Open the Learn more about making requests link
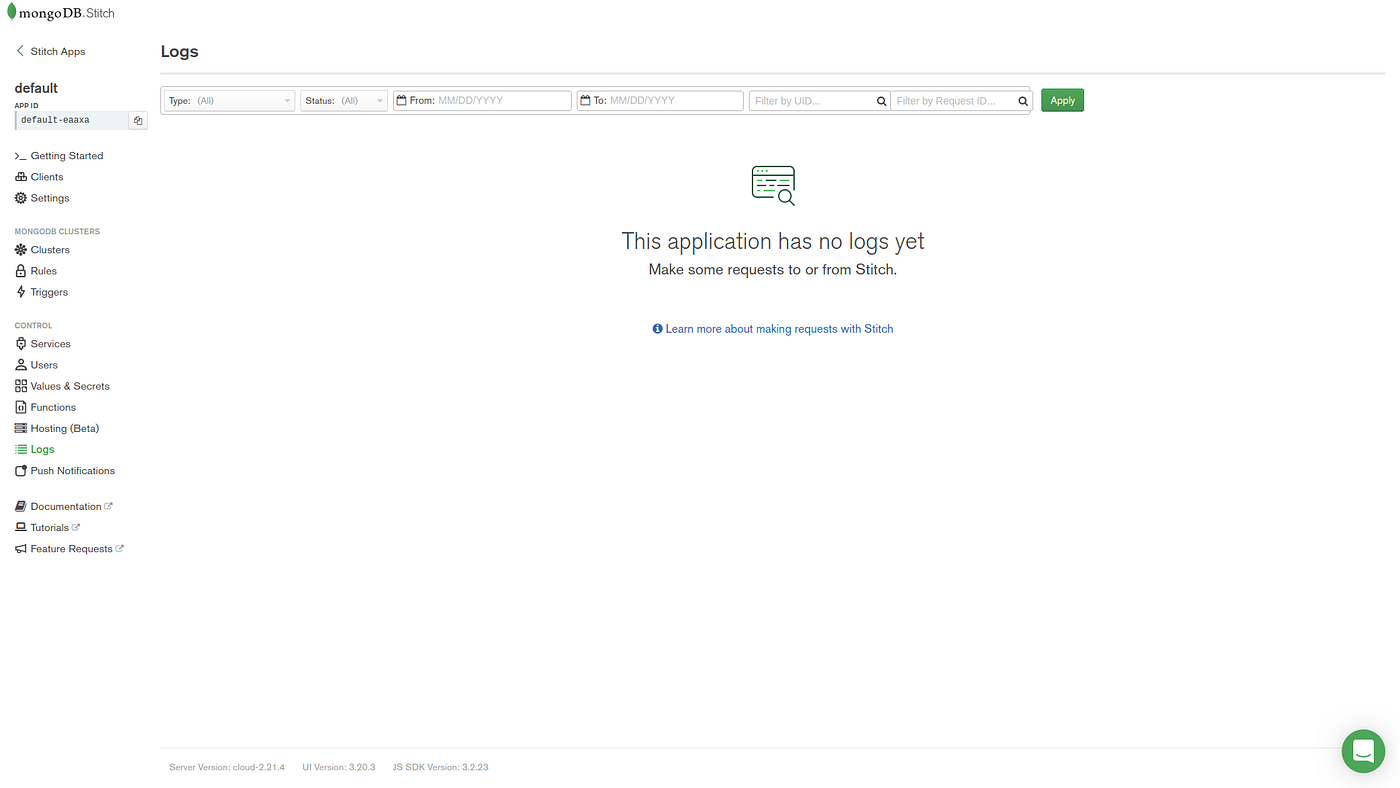Viewport: 1400px width, 788px height. [779, 327]
